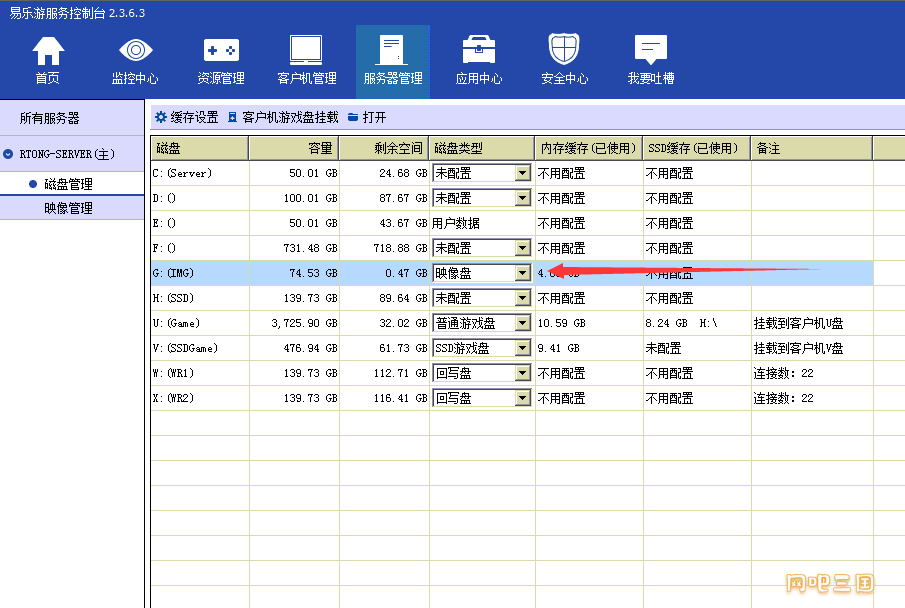Click the 打开 folder icon
Viewport: 905px width, 608px height.
coord(353,117)
